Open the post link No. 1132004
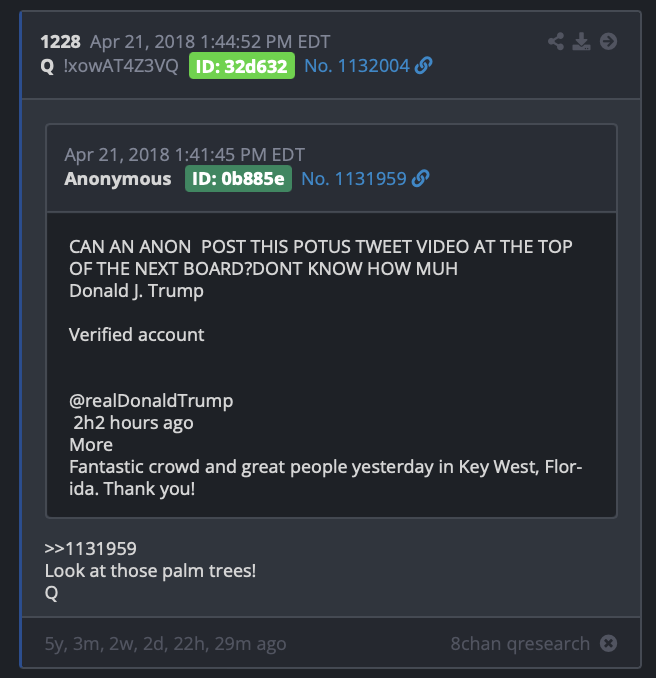 click(357, 66)
